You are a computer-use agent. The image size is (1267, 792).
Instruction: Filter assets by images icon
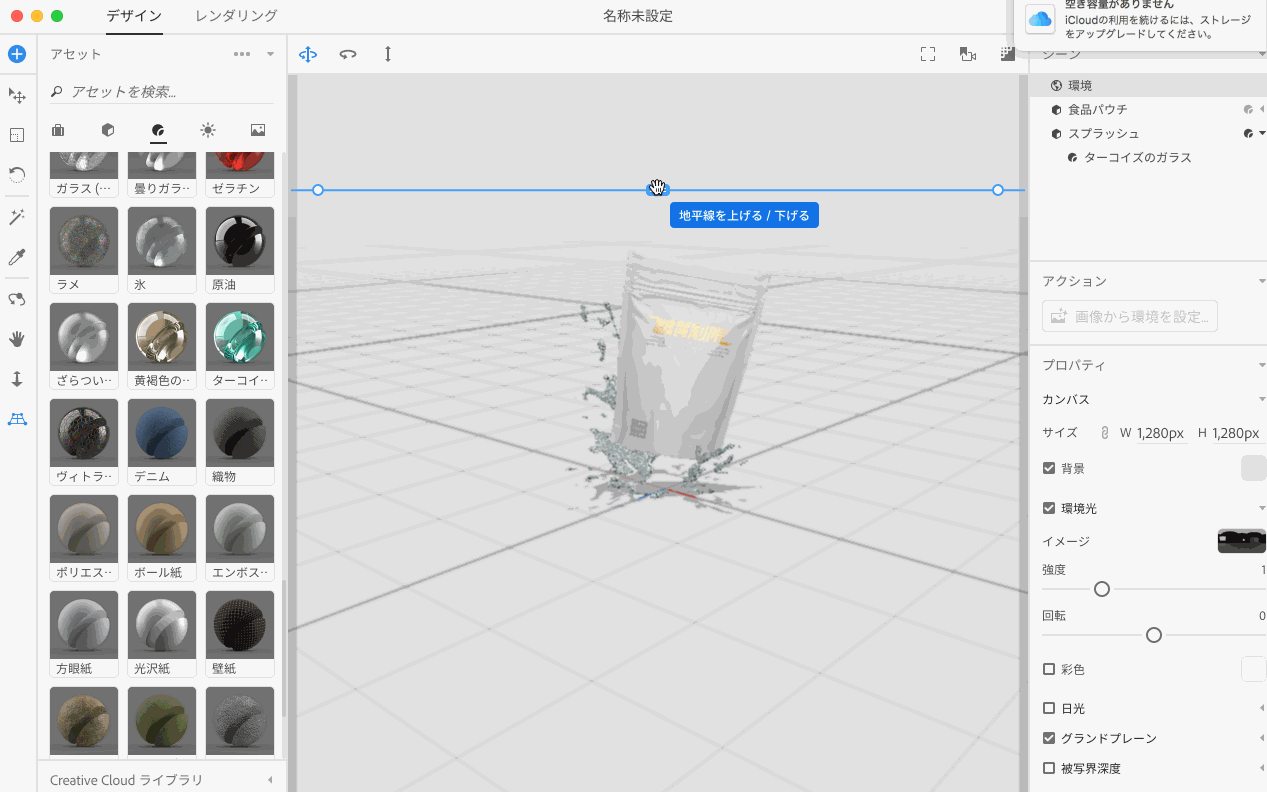pos(258,130)
